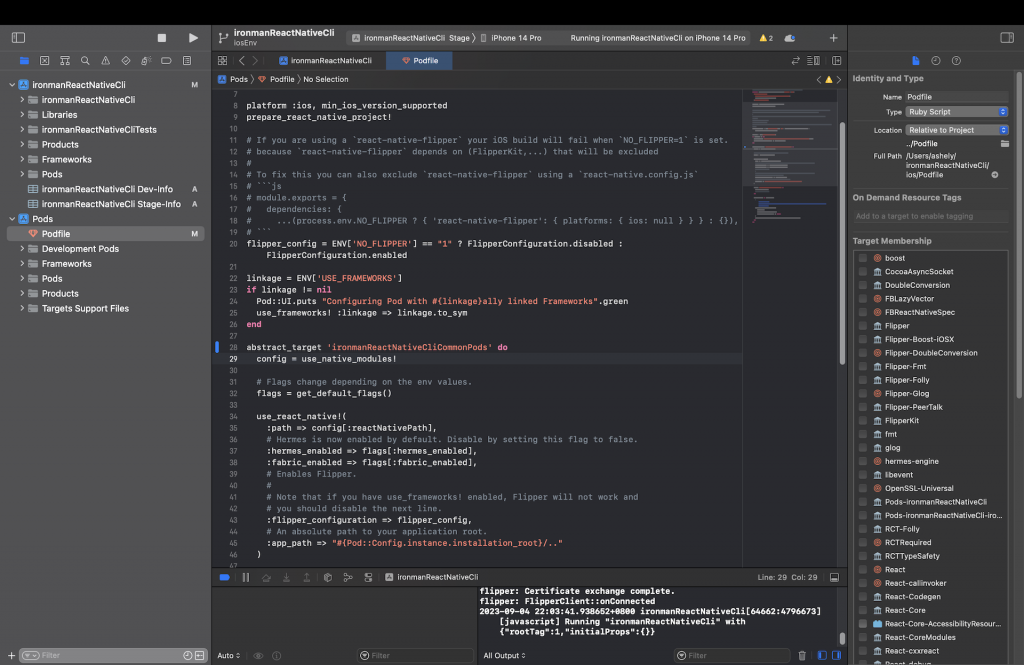
Task: Open ironmanReactNativeCli Stage-Info file
Action: pyautogui.click(x=111, y=204)
